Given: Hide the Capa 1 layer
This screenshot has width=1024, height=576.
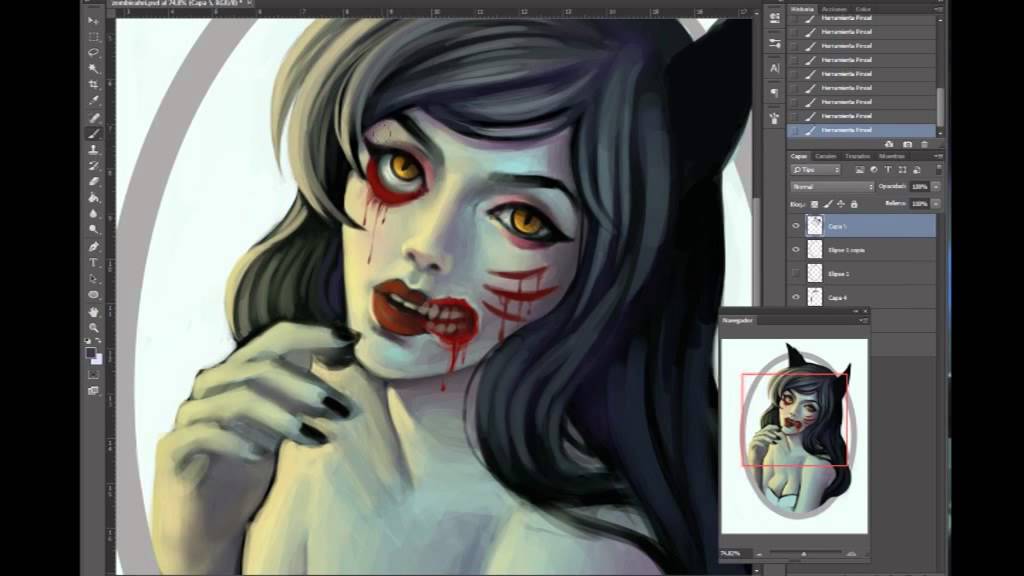Looking at the screenshot, I should coord(796,224).
